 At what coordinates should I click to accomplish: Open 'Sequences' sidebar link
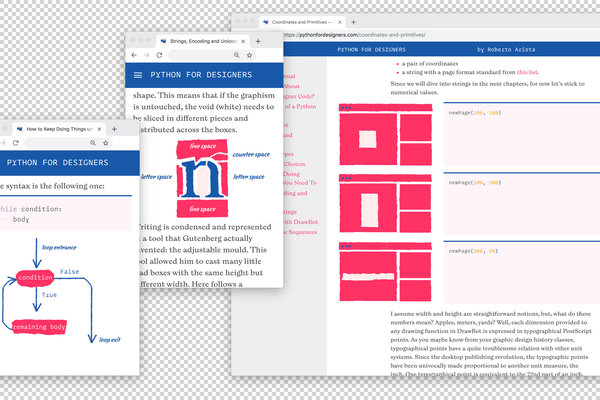coord(300,232)
